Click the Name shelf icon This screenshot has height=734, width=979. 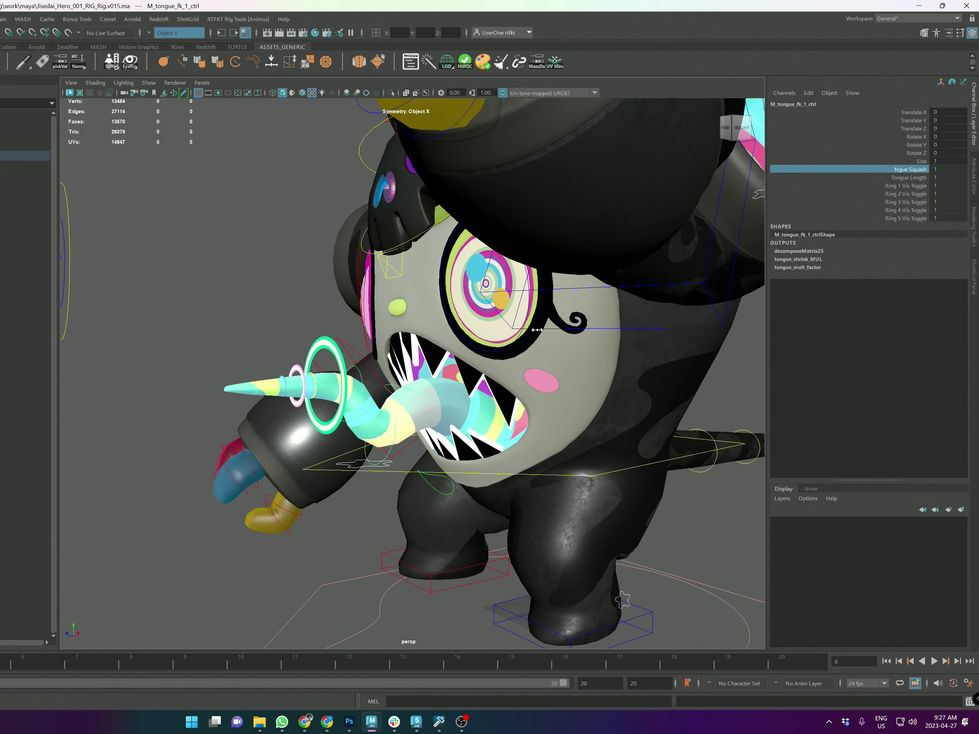79,61
